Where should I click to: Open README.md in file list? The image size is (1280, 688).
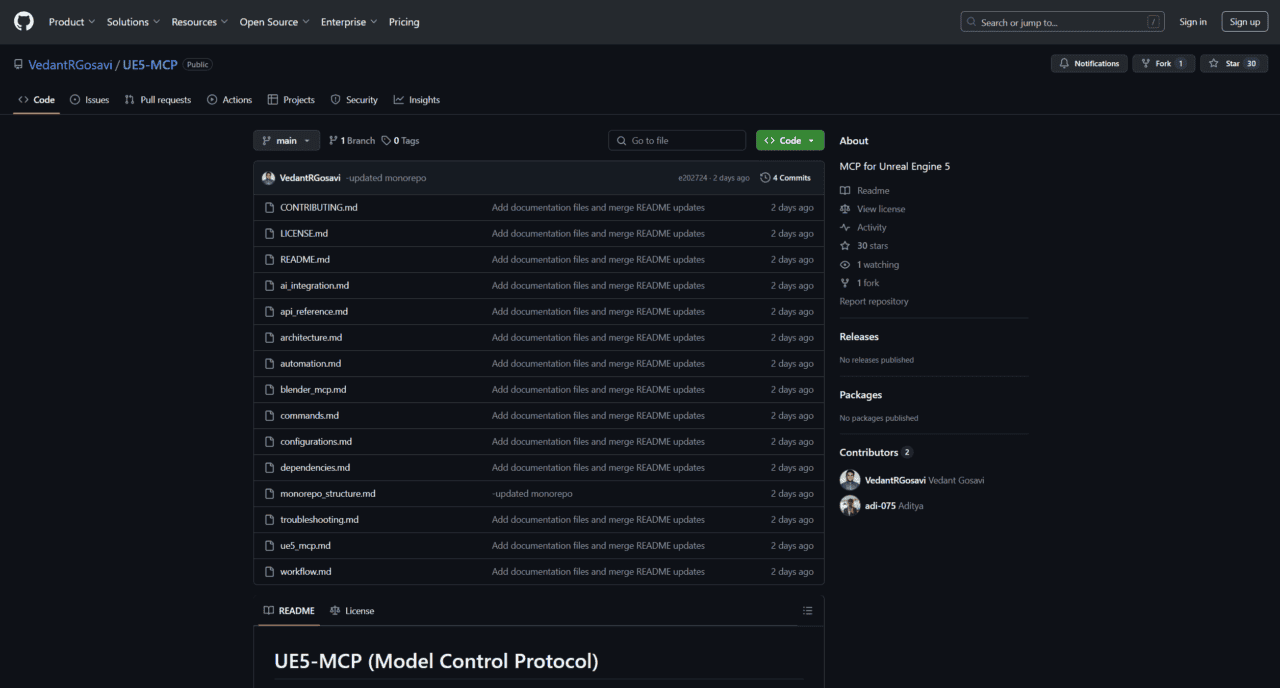pyautogui.click(x=305, y=259)
